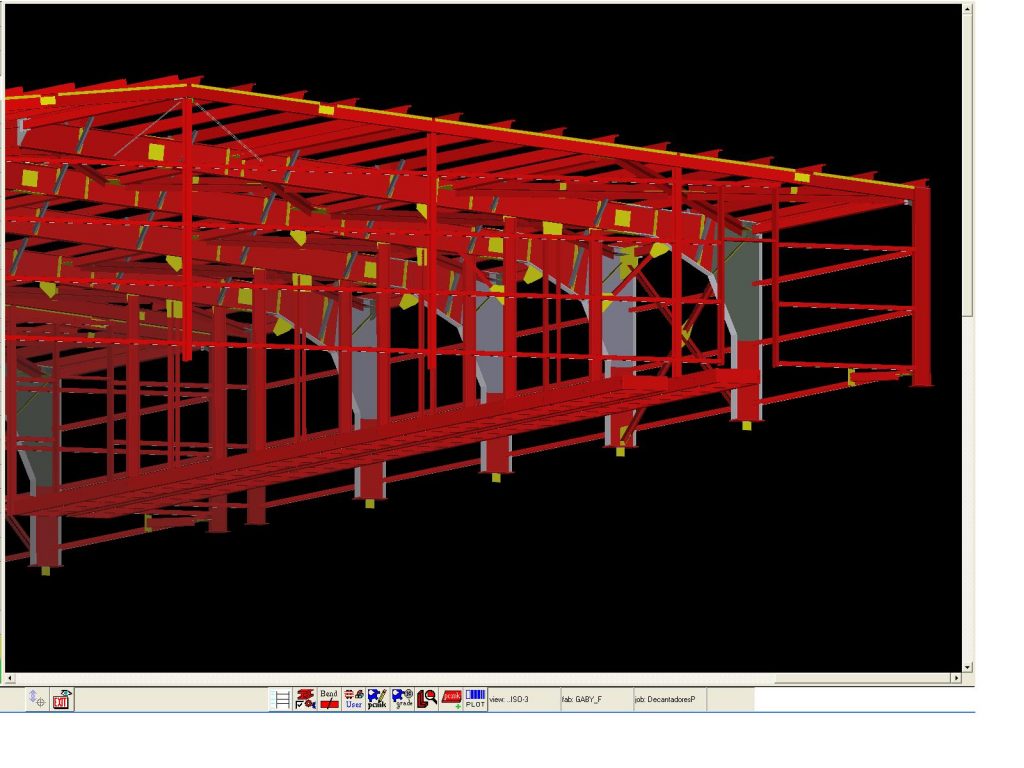Click the navigation mode arrows icon

tap(37, 699)
